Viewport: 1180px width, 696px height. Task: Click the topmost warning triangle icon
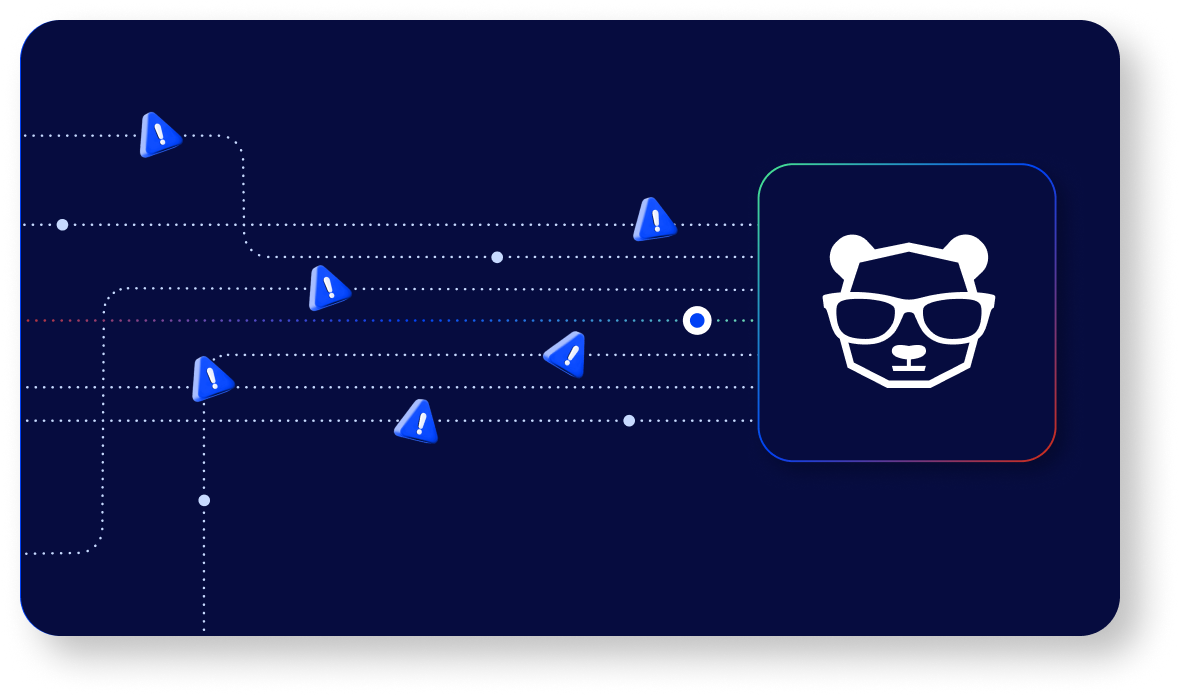(159, 135)
